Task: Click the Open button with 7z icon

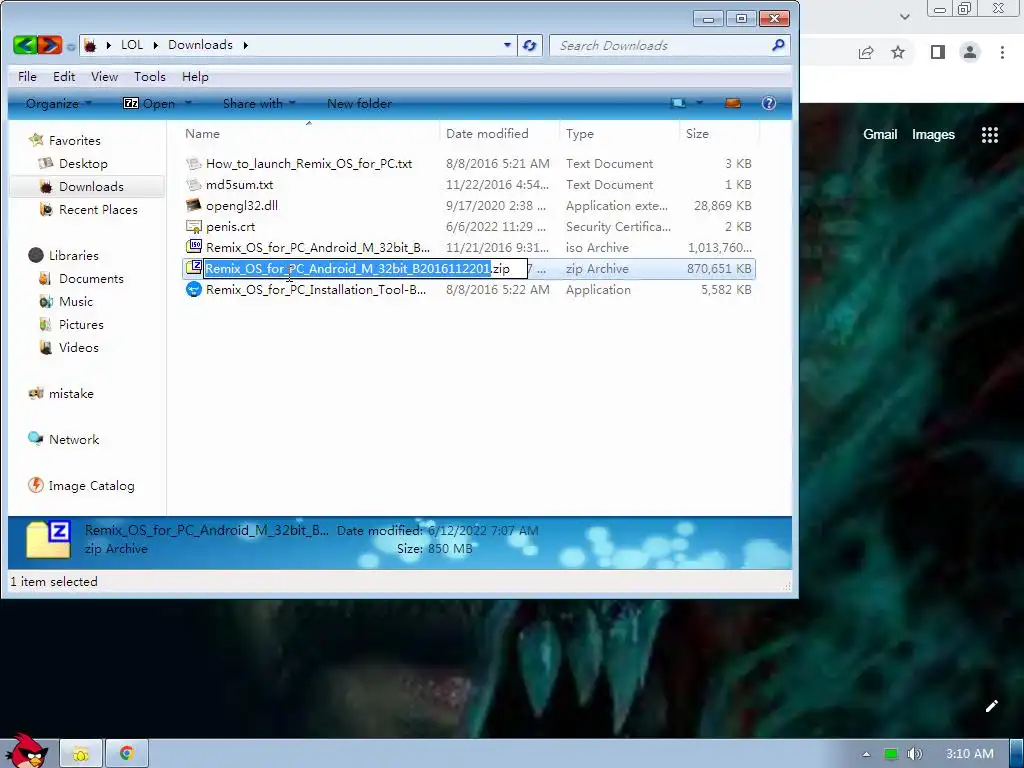Action: click(150, 103)
